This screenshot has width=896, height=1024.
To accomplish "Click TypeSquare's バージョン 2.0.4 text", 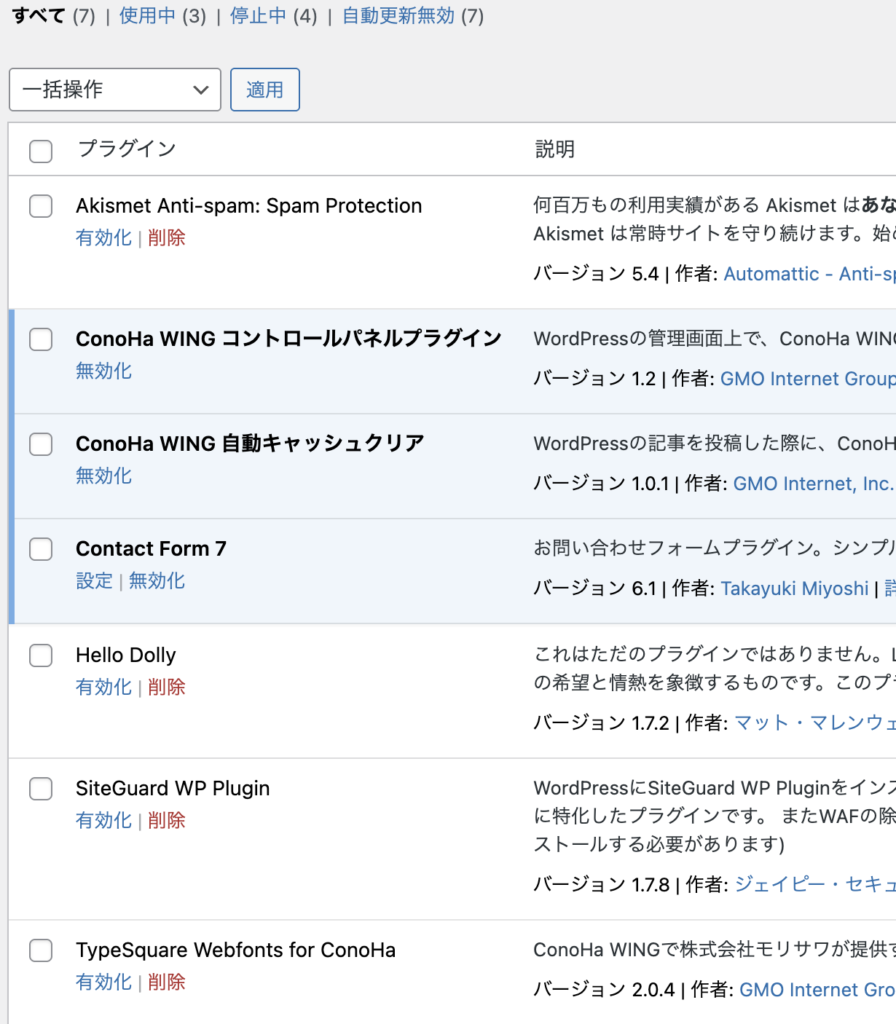I will (x=604, y=990).
